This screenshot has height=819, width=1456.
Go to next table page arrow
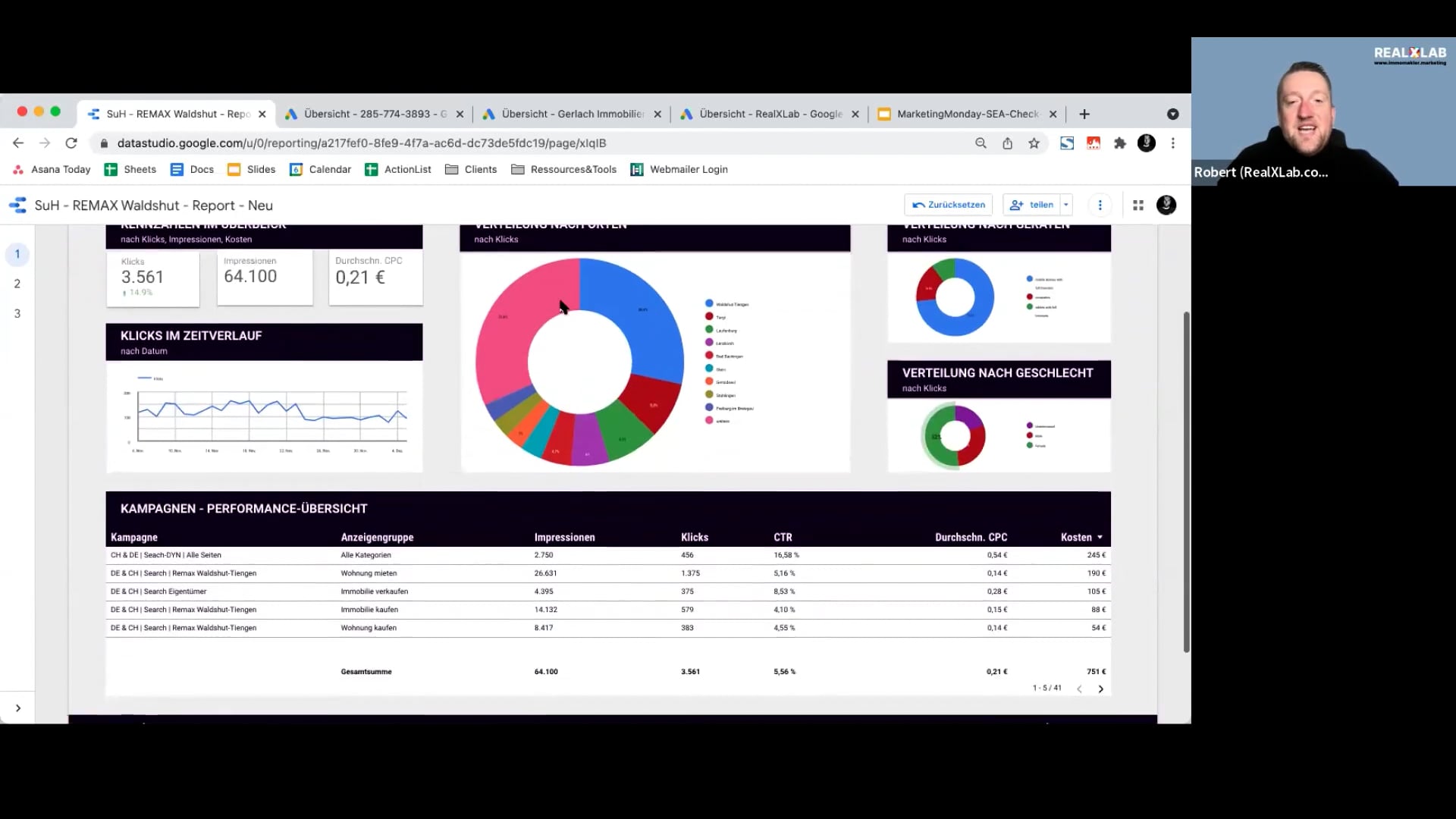pyautogui.click(x=1101, y=689)
